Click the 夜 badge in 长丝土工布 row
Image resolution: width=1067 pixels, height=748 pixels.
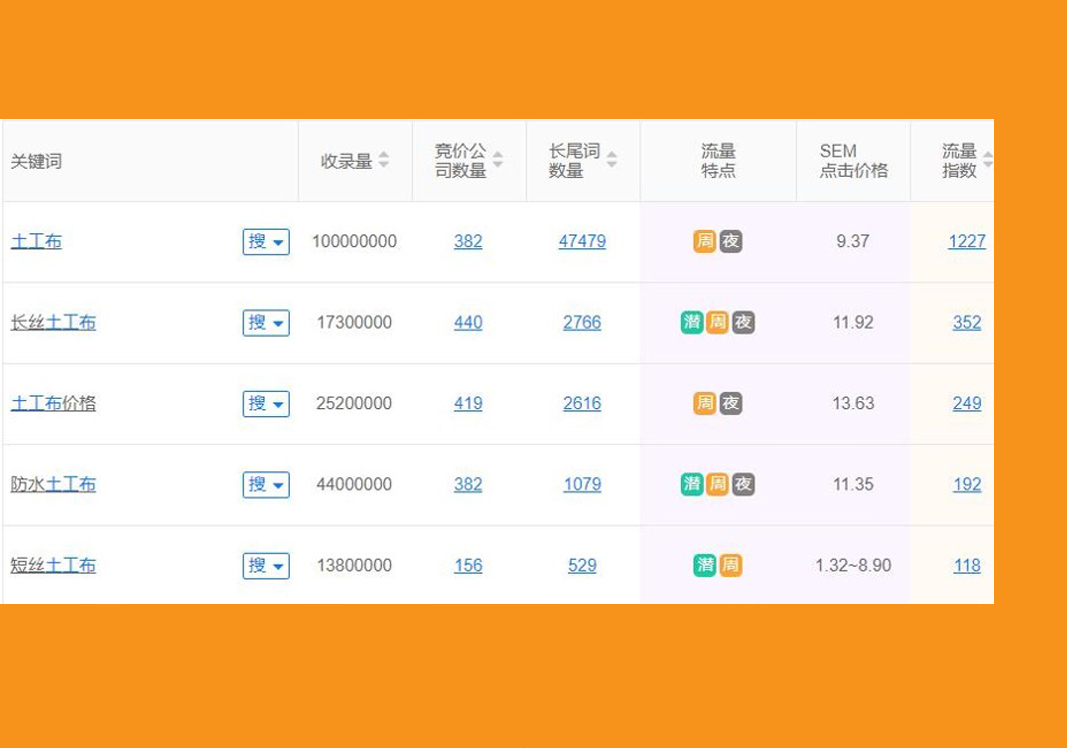[744, 322]
